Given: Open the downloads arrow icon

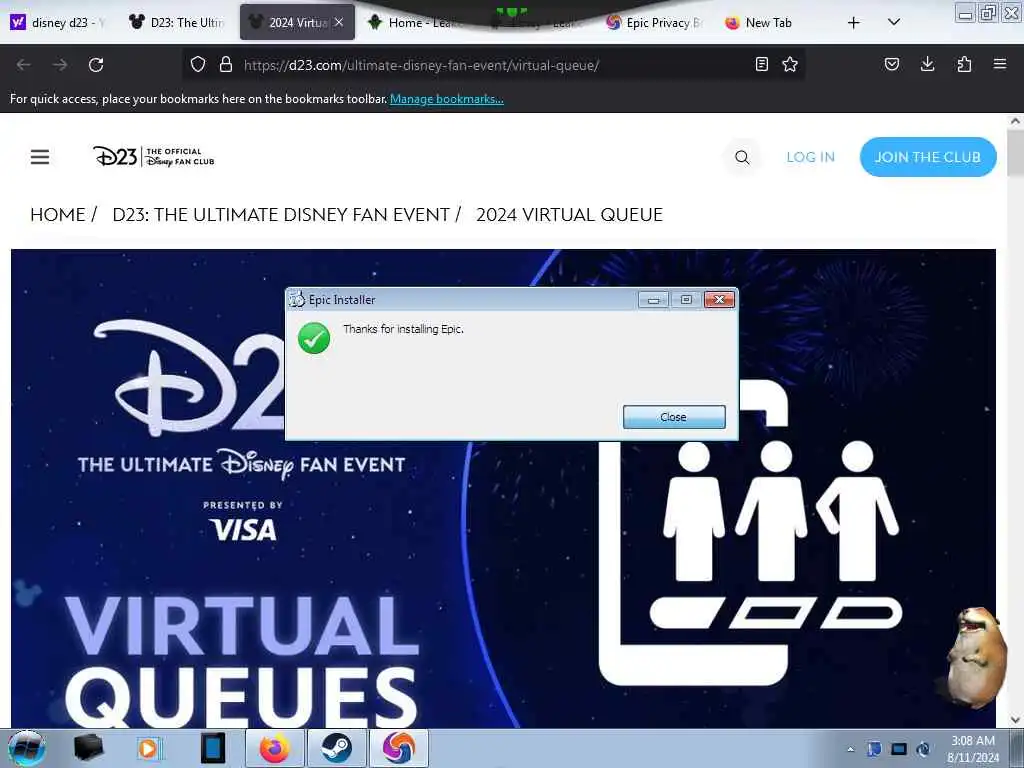Looking at the screenshot, I should 927,64.
